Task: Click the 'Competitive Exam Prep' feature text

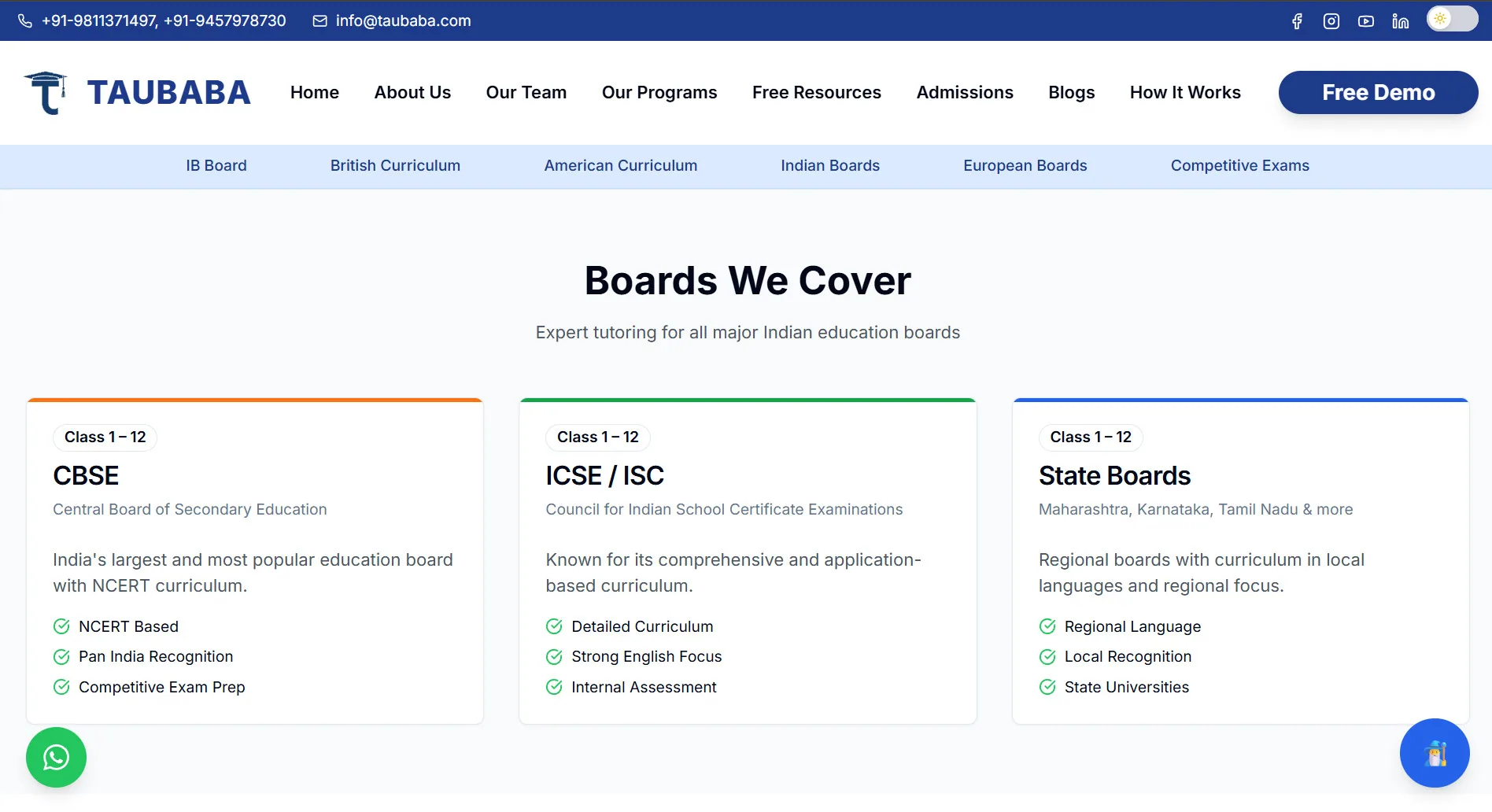Action: 162,687
